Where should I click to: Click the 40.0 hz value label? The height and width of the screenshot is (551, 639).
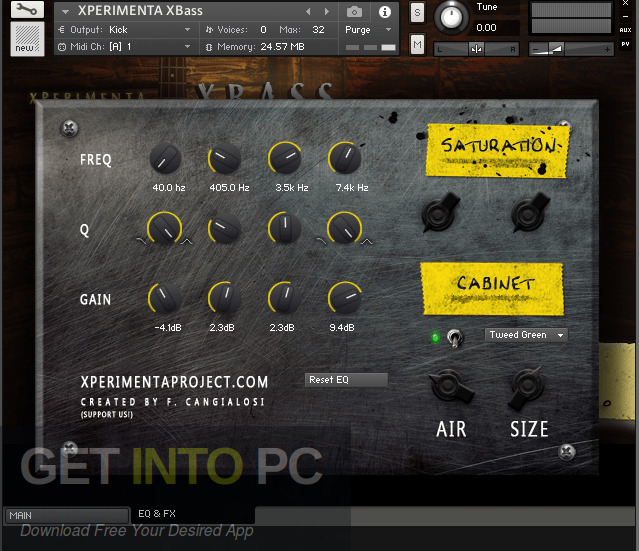pos(169,188)
